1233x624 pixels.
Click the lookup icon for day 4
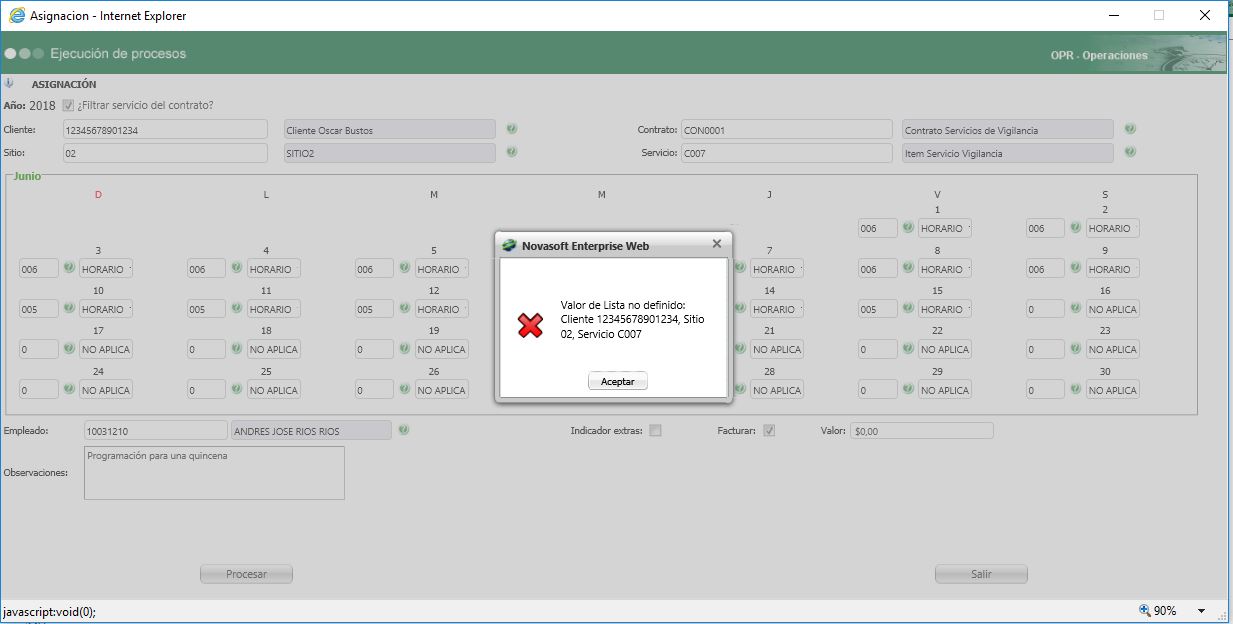(237, 268)
